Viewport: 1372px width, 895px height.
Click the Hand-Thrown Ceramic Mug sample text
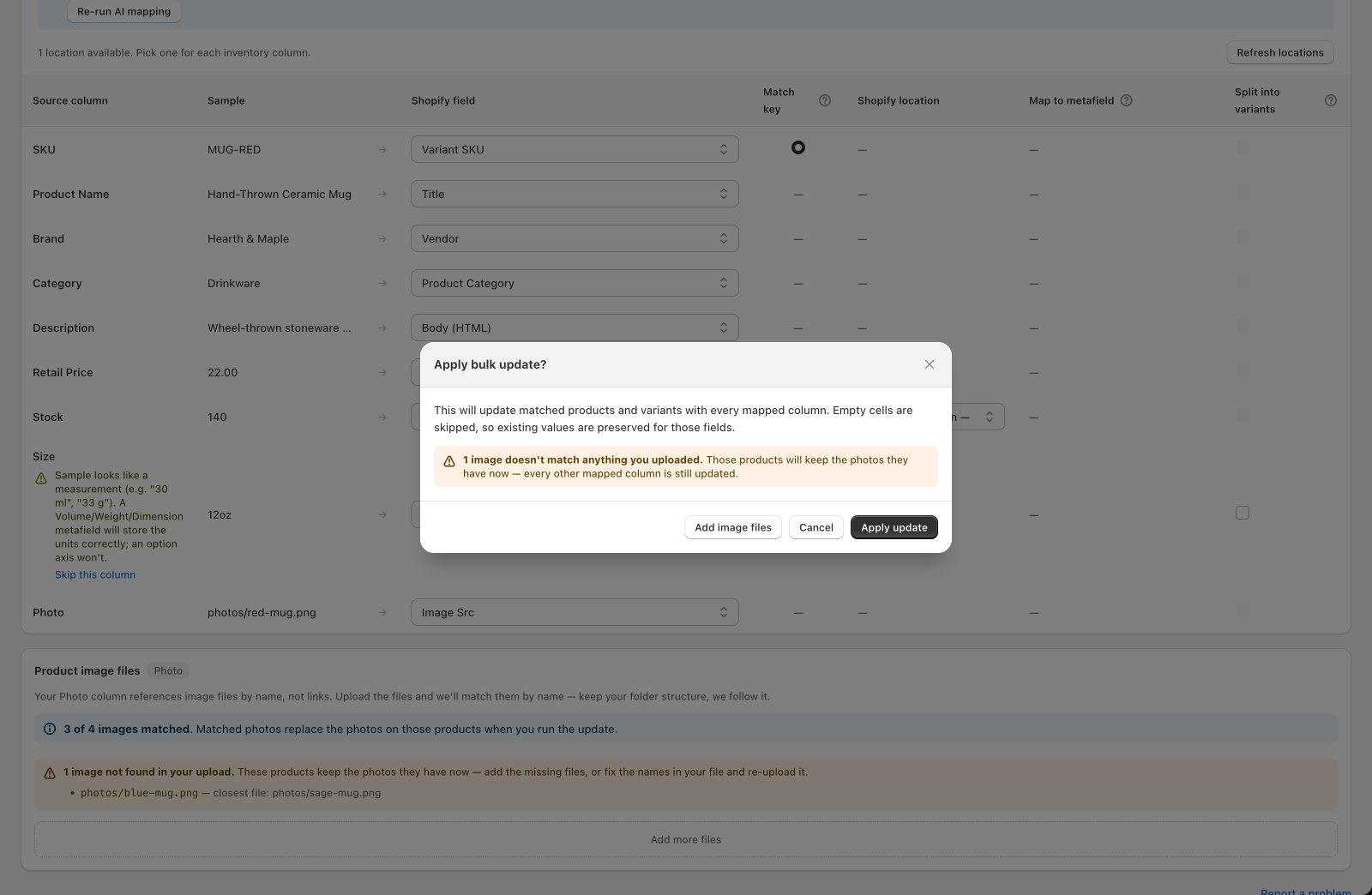tap(280, 194)
